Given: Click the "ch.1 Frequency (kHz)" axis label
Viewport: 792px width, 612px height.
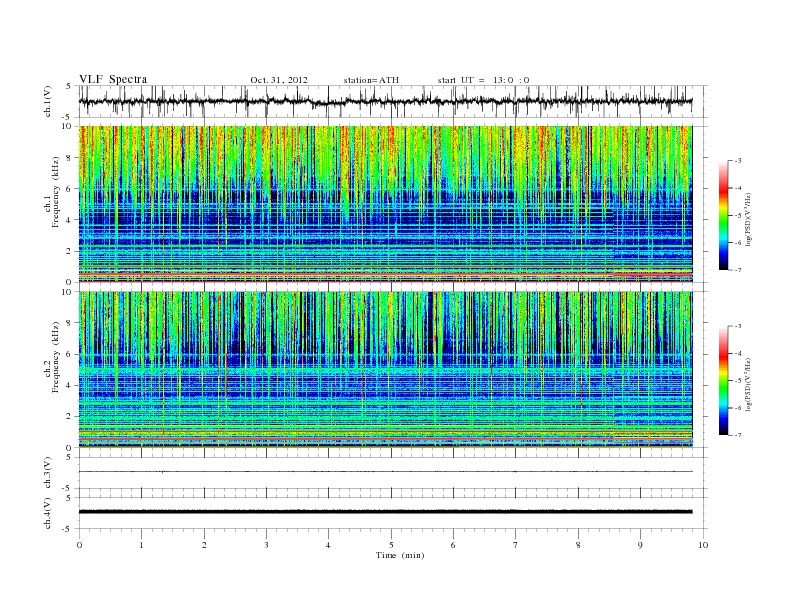Looking at the screenshot, I should click(53, 192).
